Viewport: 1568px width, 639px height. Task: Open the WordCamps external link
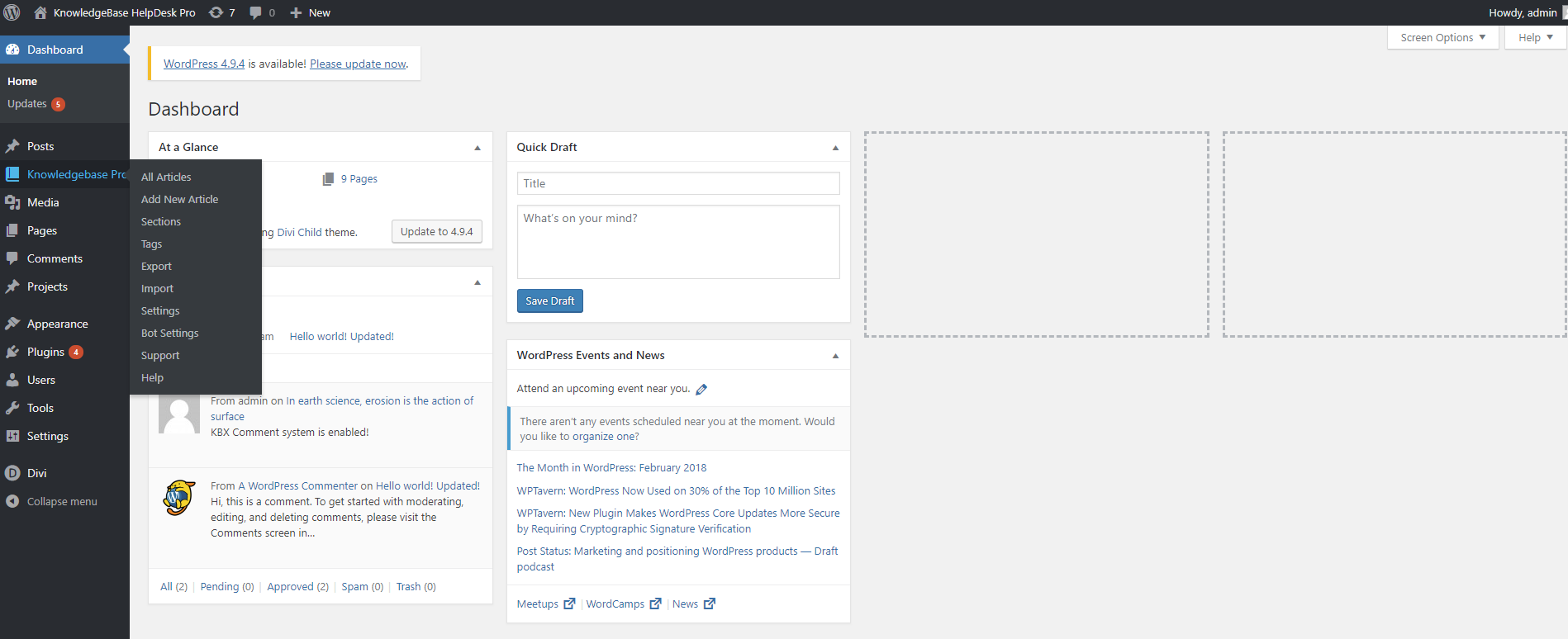624,603
